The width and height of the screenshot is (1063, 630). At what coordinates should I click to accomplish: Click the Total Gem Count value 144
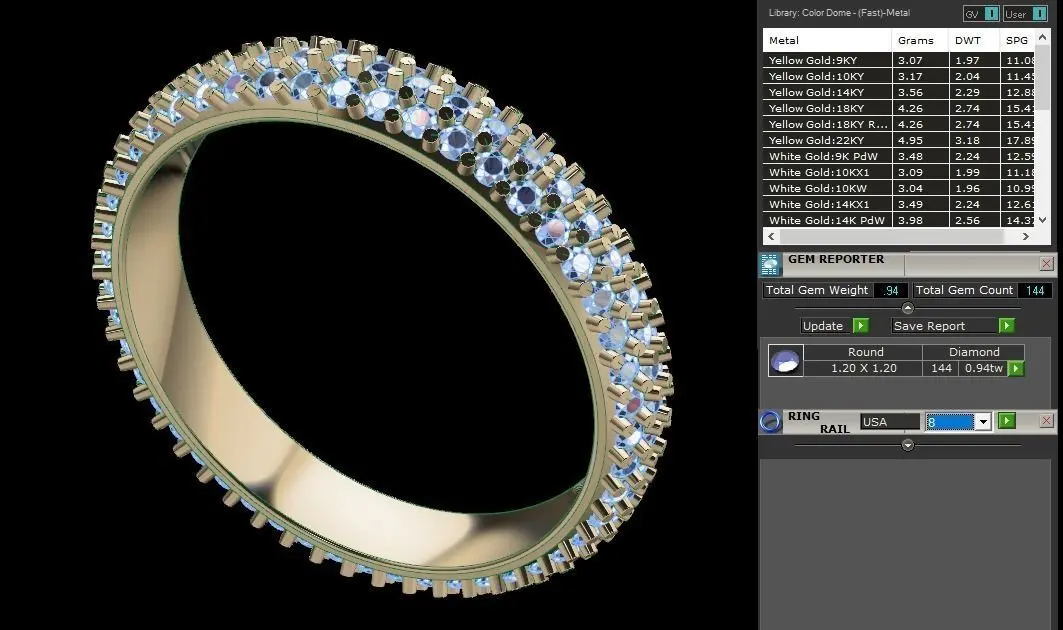[x=1035, y=290]
